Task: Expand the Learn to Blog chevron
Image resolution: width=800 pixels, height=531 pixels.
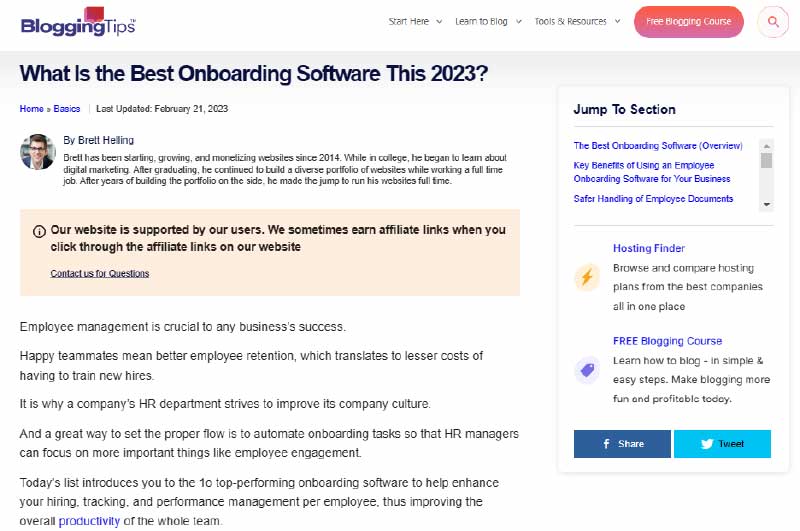Action: click(519, 21)
